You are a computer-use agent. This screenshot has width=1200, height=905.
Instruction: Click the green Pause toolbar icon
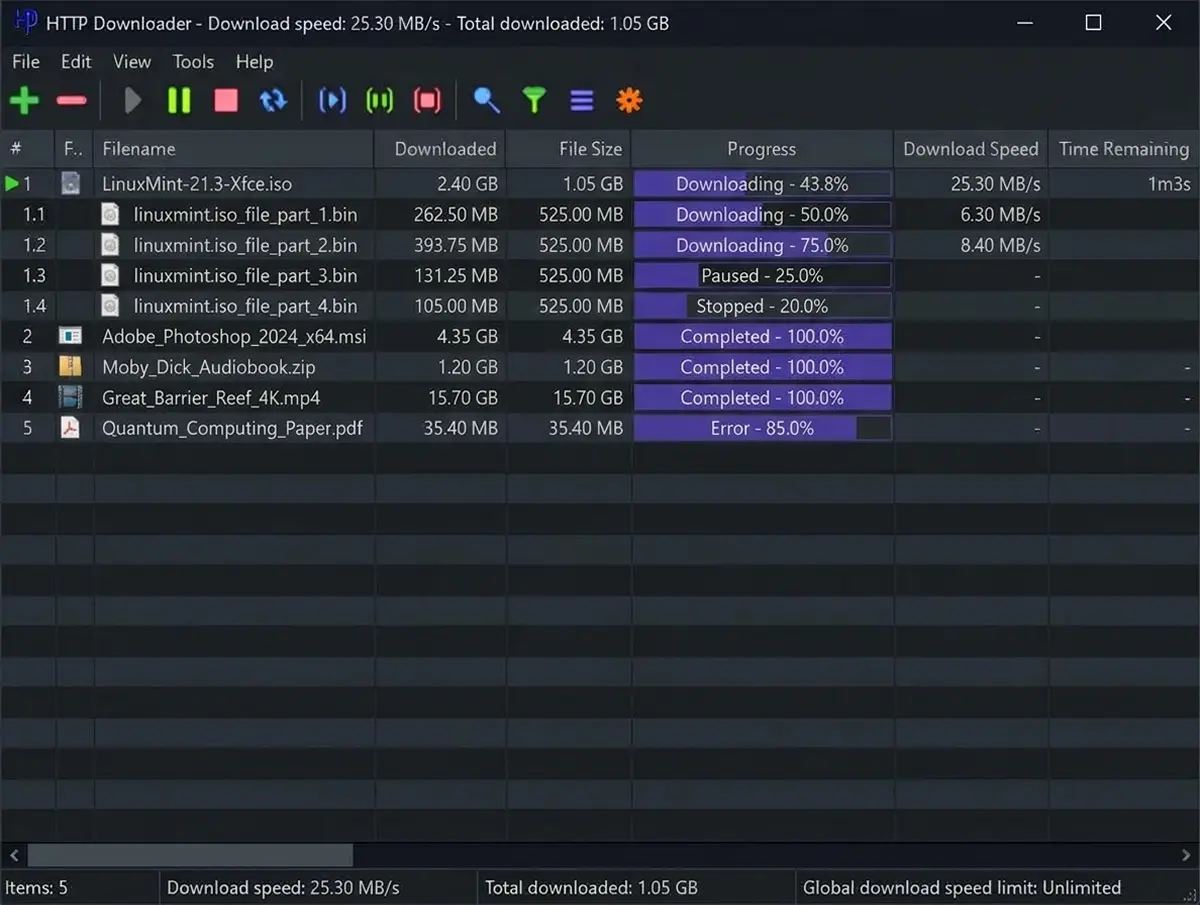coord(179,100)
